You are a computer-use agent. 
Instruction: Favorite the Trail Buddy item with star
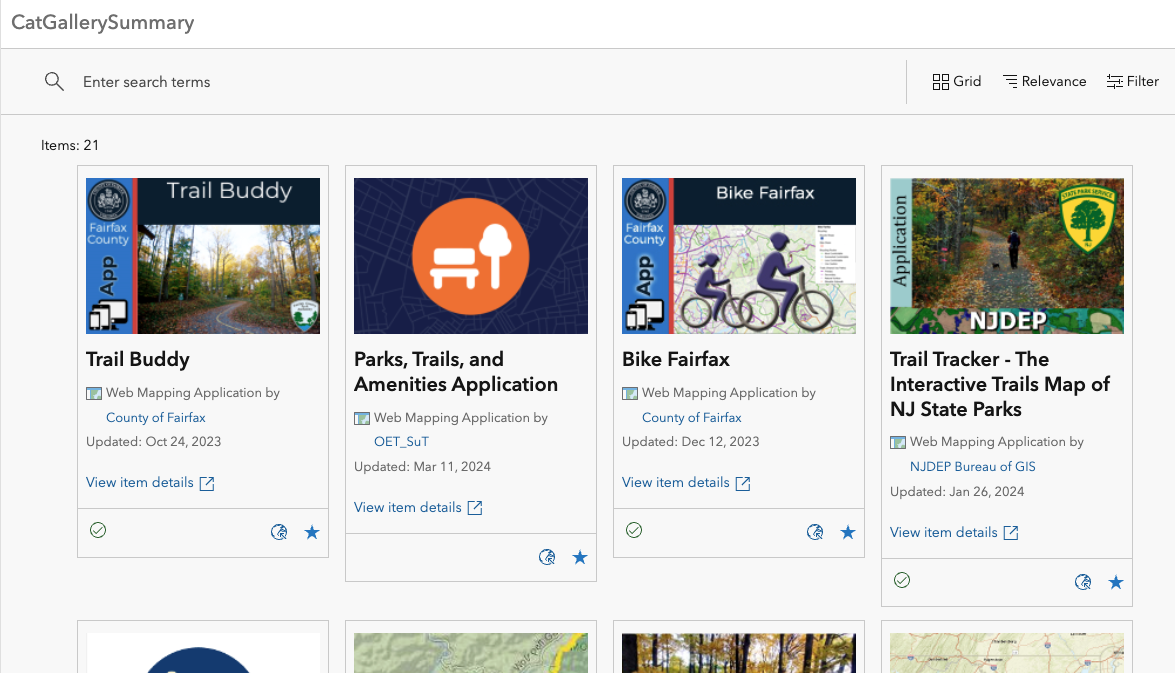point(312,533)
